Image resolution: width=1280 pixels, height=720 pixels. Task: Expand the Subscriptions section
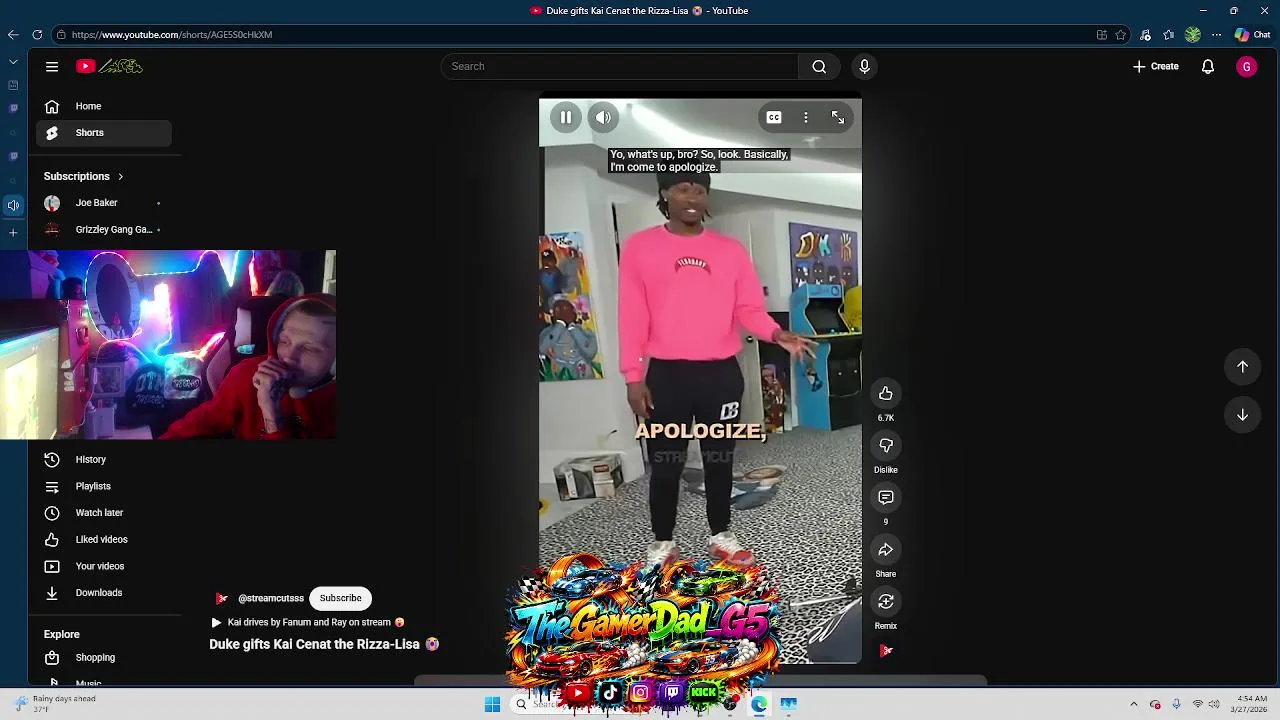coord(84,176)
